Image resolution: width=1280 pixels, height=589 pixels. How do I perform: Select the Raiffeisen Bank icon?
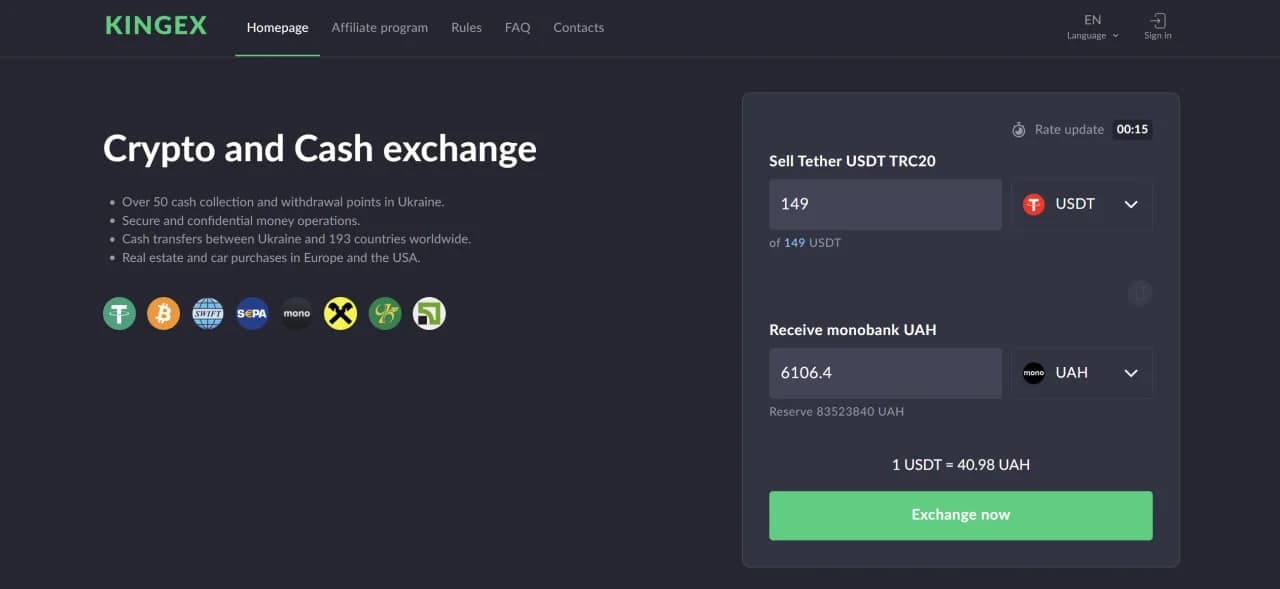(340, 313)
